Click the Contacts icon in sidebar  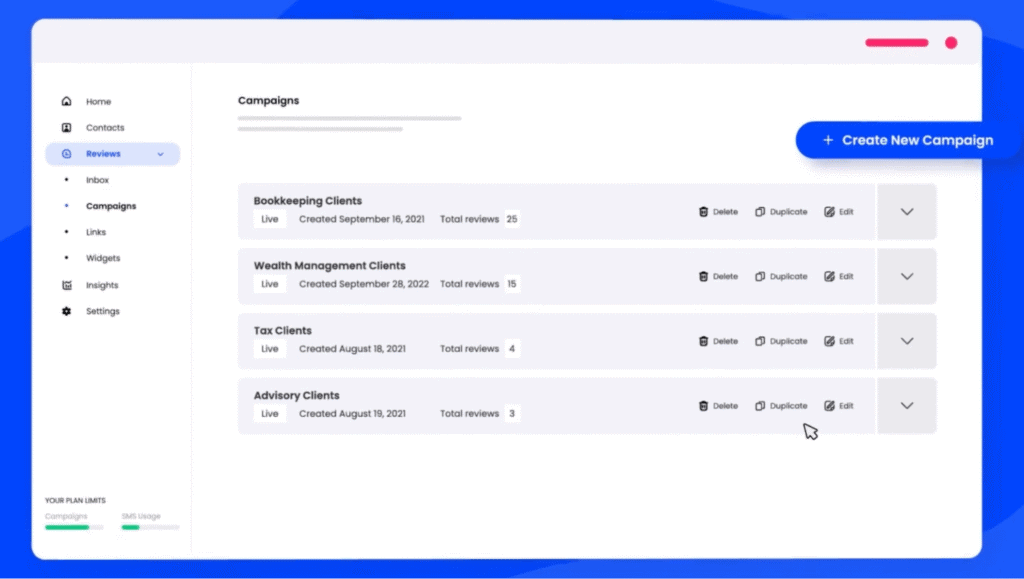pyautogui.click(x=66, y=128)
